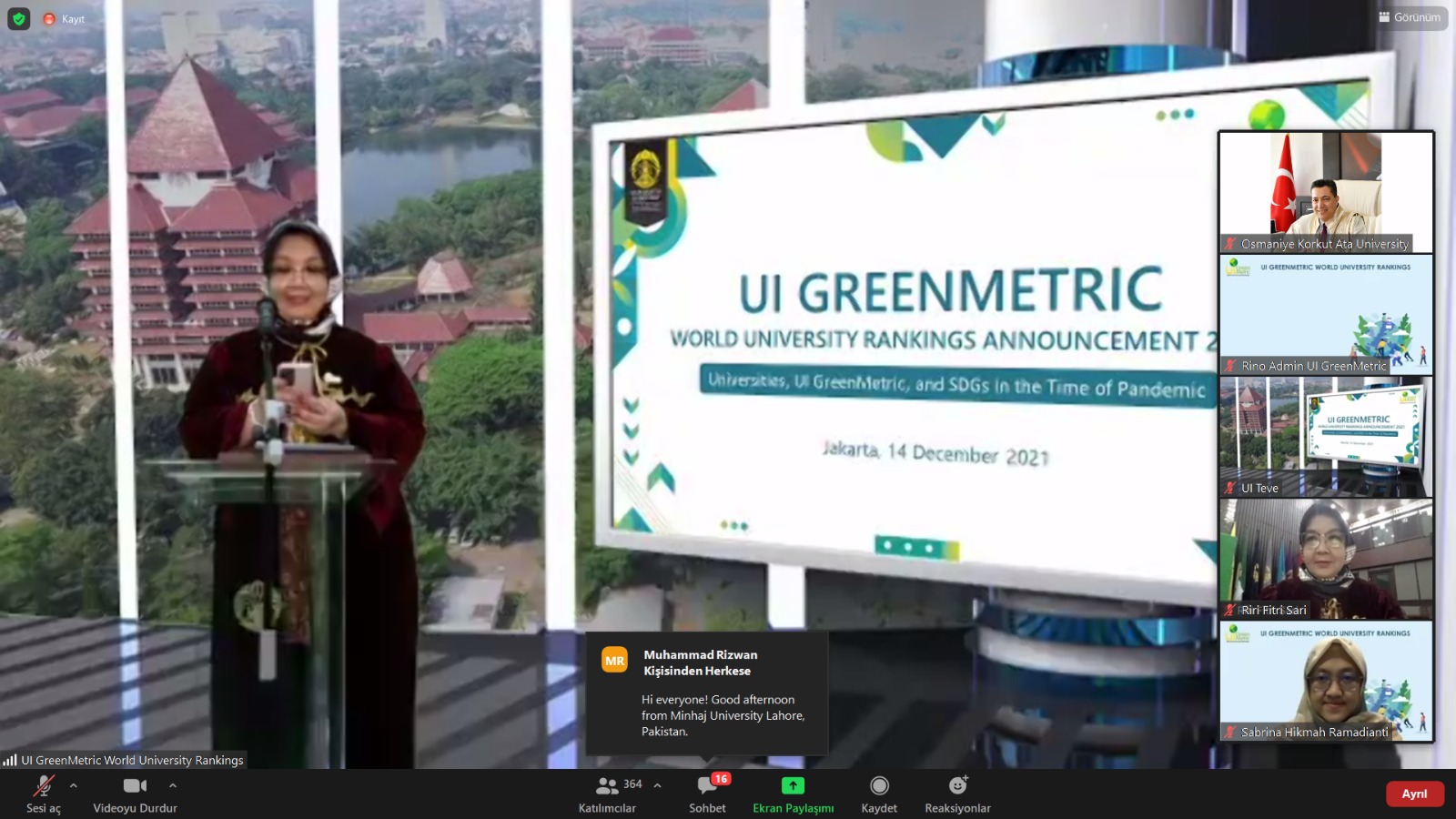Click chat unread badge showing 16
Viewport: 1456px width, 819px height.
pos(721,779)
